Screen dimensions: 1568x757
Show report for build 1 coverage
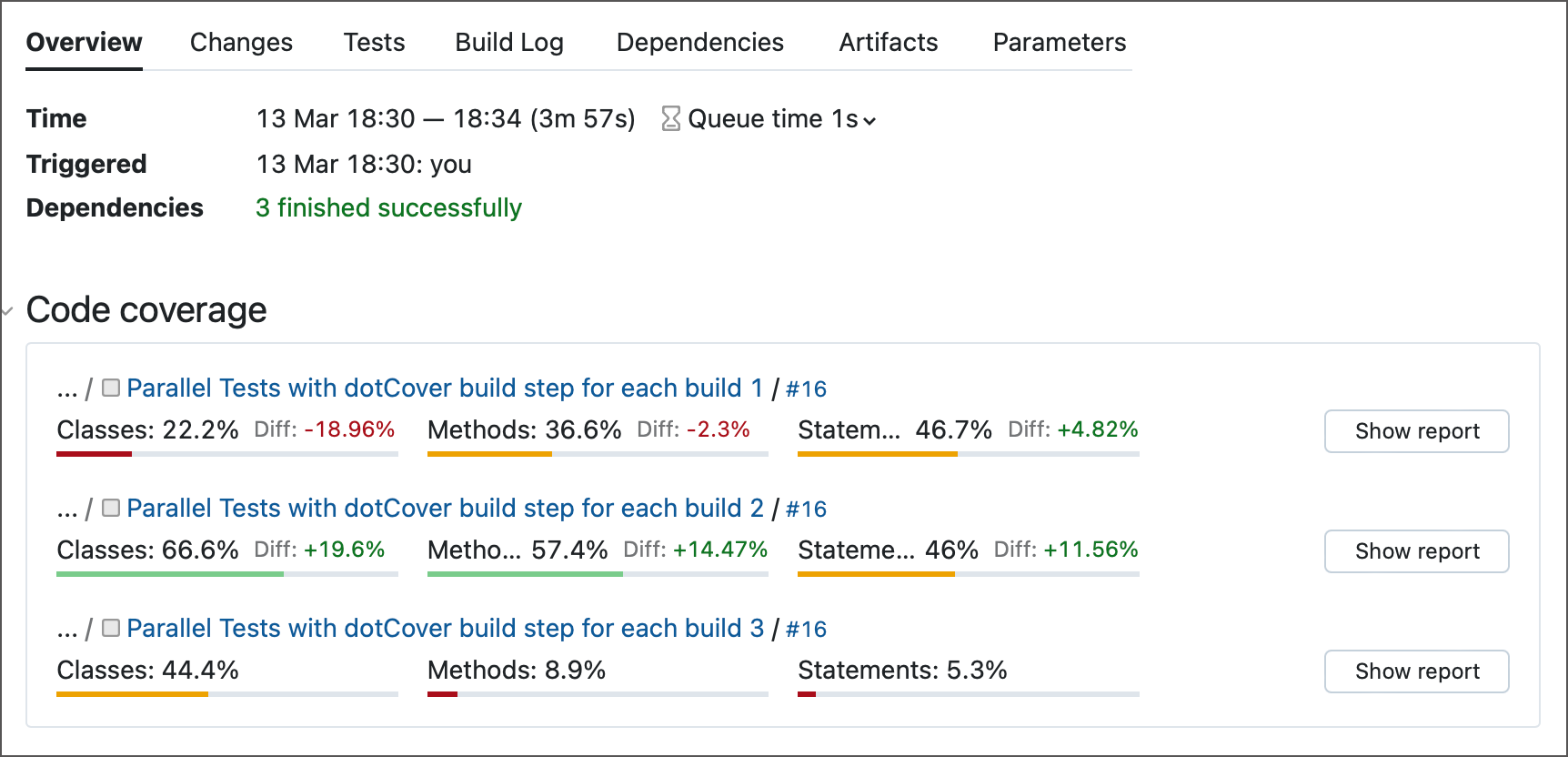coord(1416,431)
